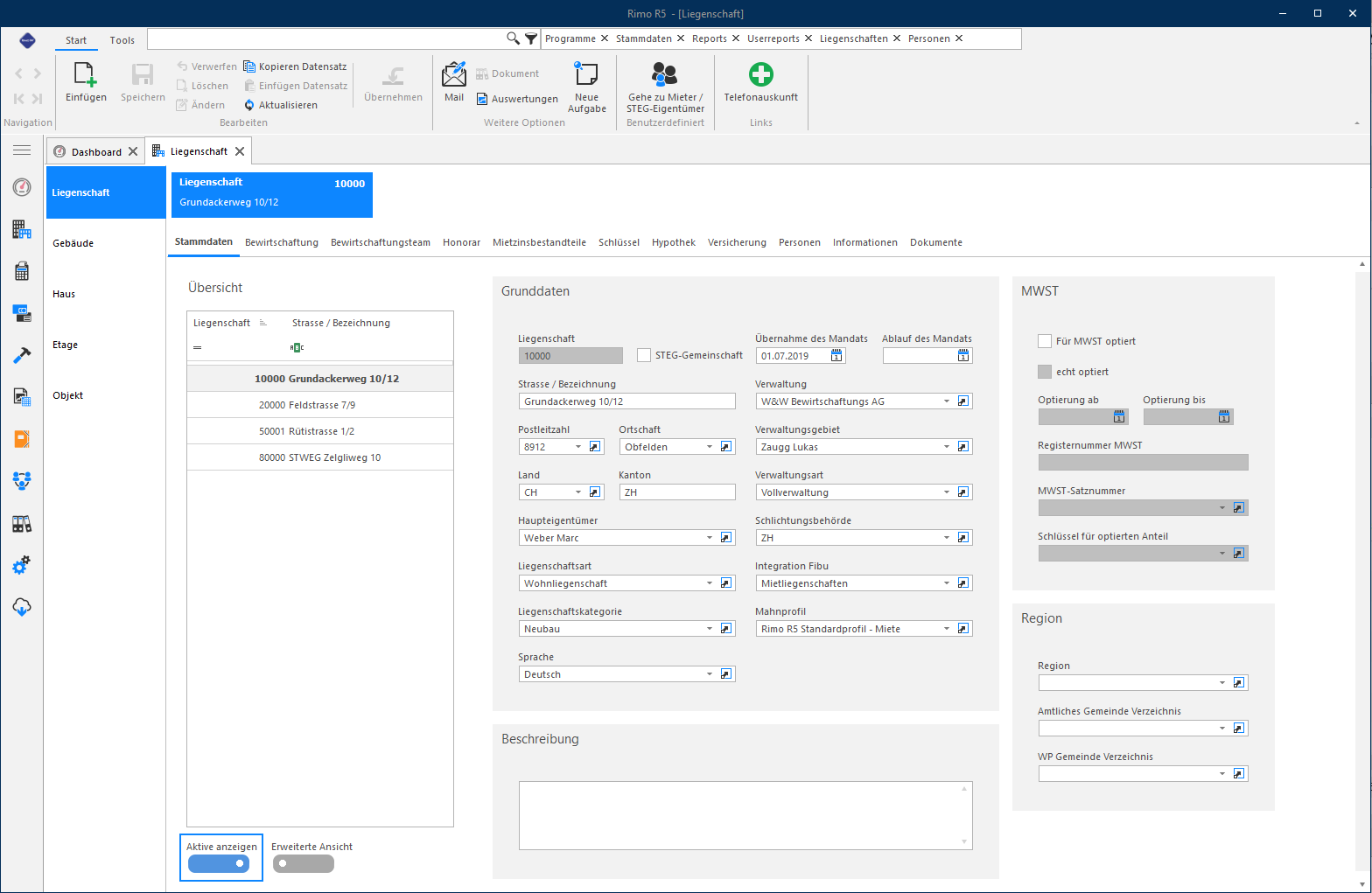Open the dashboard gauge sidebar icon
Viewport: 1372px width, 893px height.
pyautogui.click(x=22, y=187)
